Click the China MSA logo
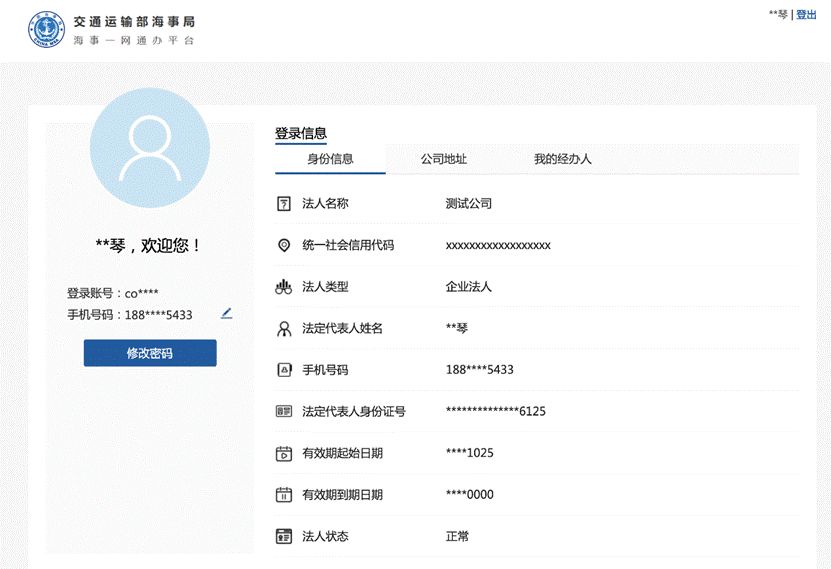 click(x=44, y=30)
